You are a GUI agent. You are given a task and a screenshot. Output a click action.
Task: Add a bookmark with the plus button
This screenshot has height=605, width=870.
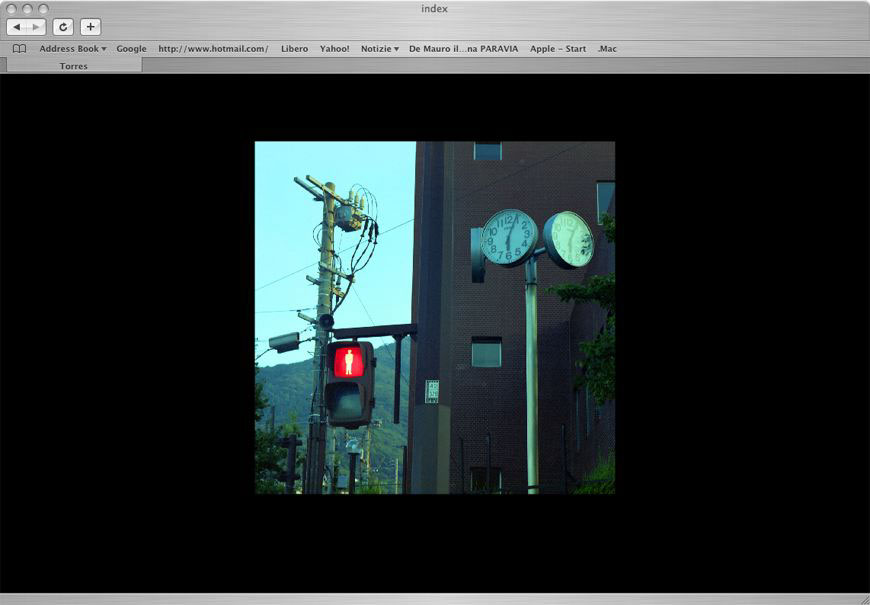90,27
